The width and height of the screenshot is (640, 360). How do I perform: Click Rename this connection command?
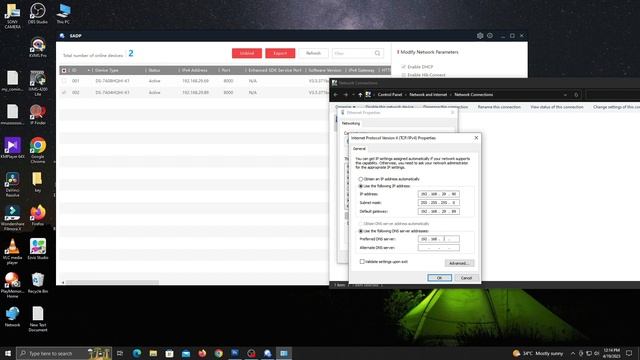(x=499, y=107)
